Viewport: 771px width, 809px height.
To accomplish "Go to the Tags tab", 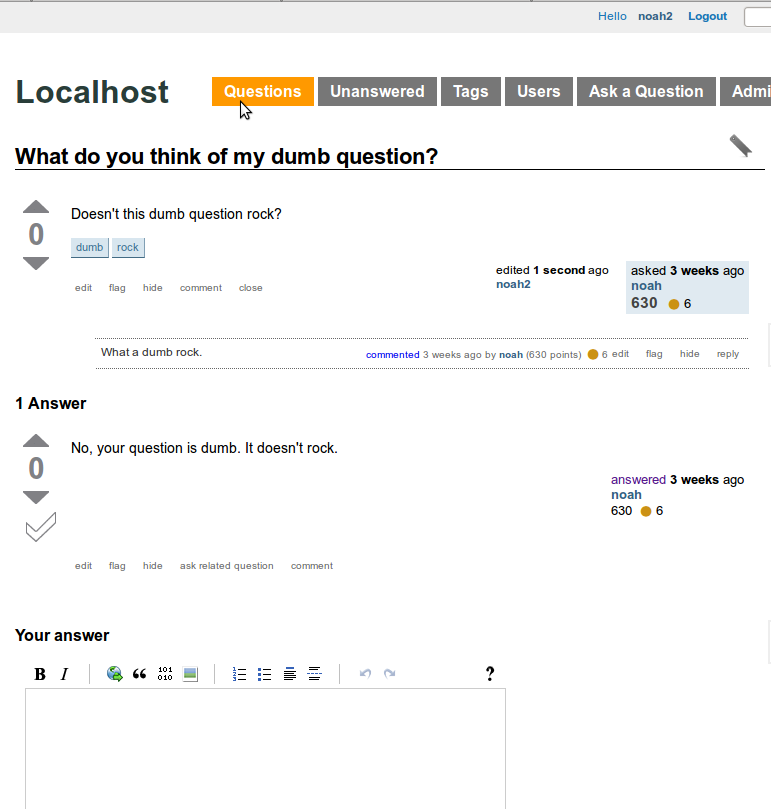I will point(470,91).
